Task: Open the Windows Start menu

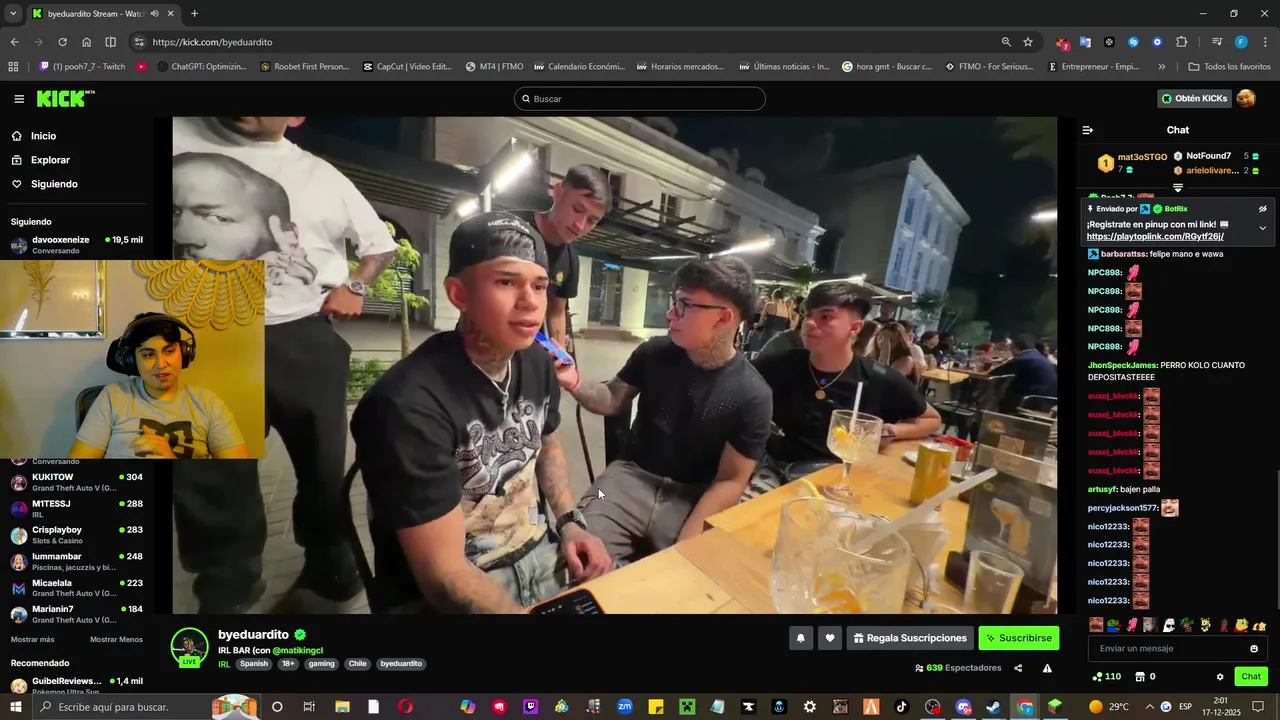Action: [16, 707]
